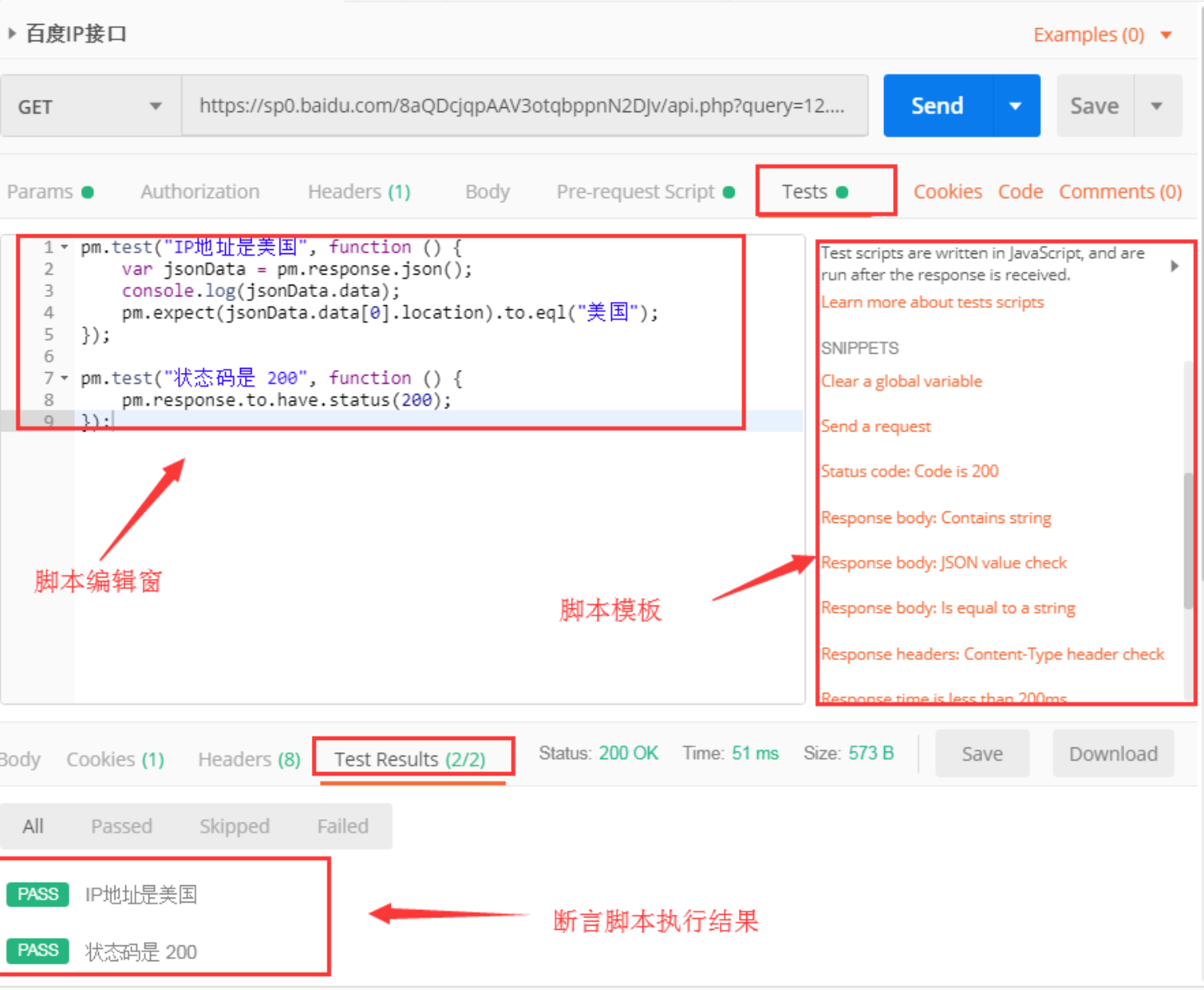Open the Send button dropdown arrow
The width and height of the screenshot is (1204, 990).
[x=1016, y=106]
